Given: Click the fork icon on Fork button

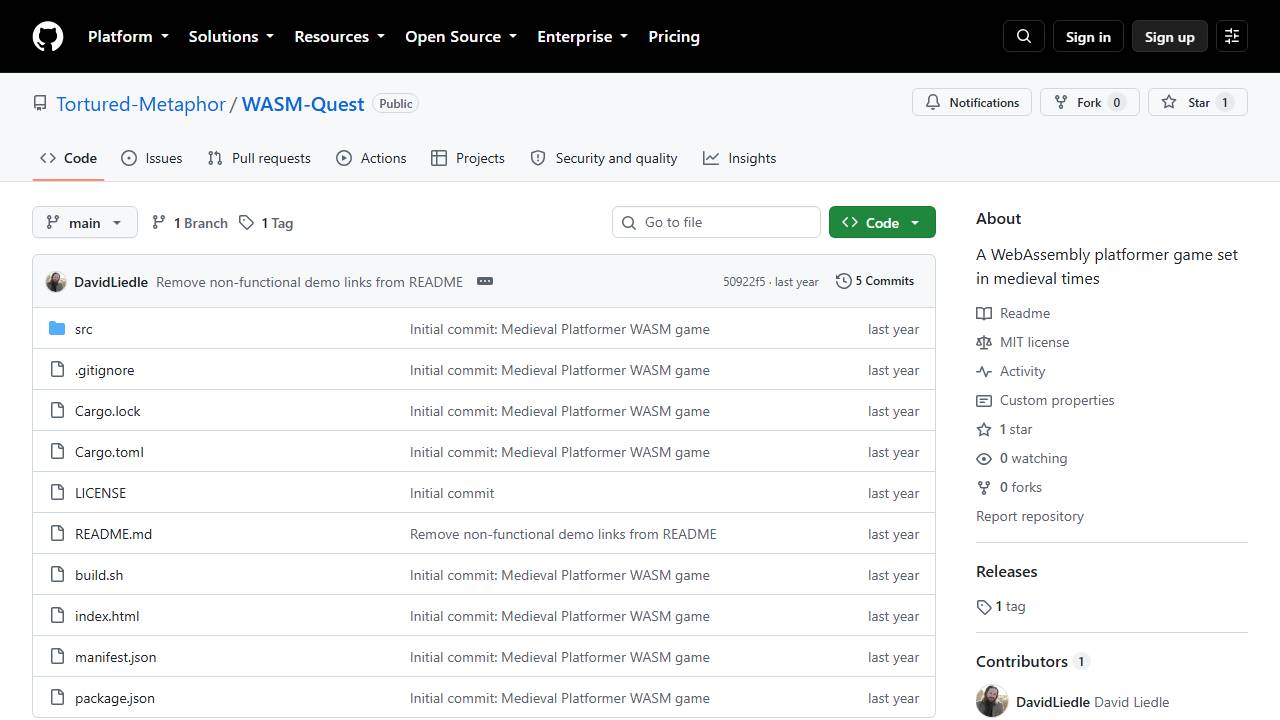Looking at the screenshot, I should pos(1061,102).
